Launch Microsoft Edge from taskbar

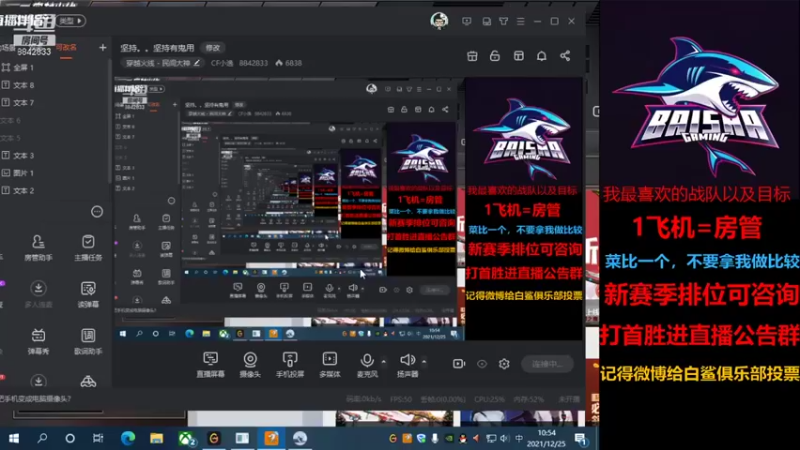[x=128, y=438]
